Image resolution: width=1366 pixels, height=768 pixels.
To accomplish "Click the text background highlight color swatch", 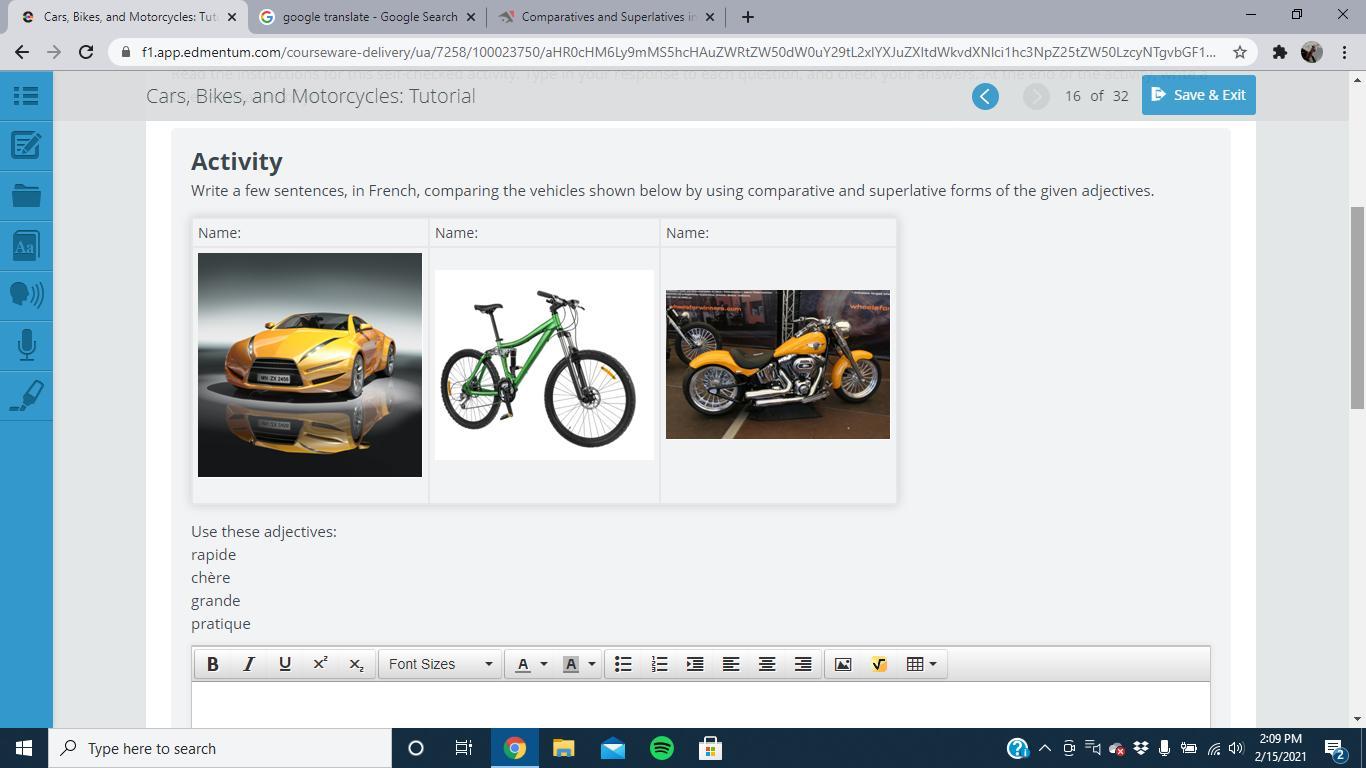I will 571,664.
